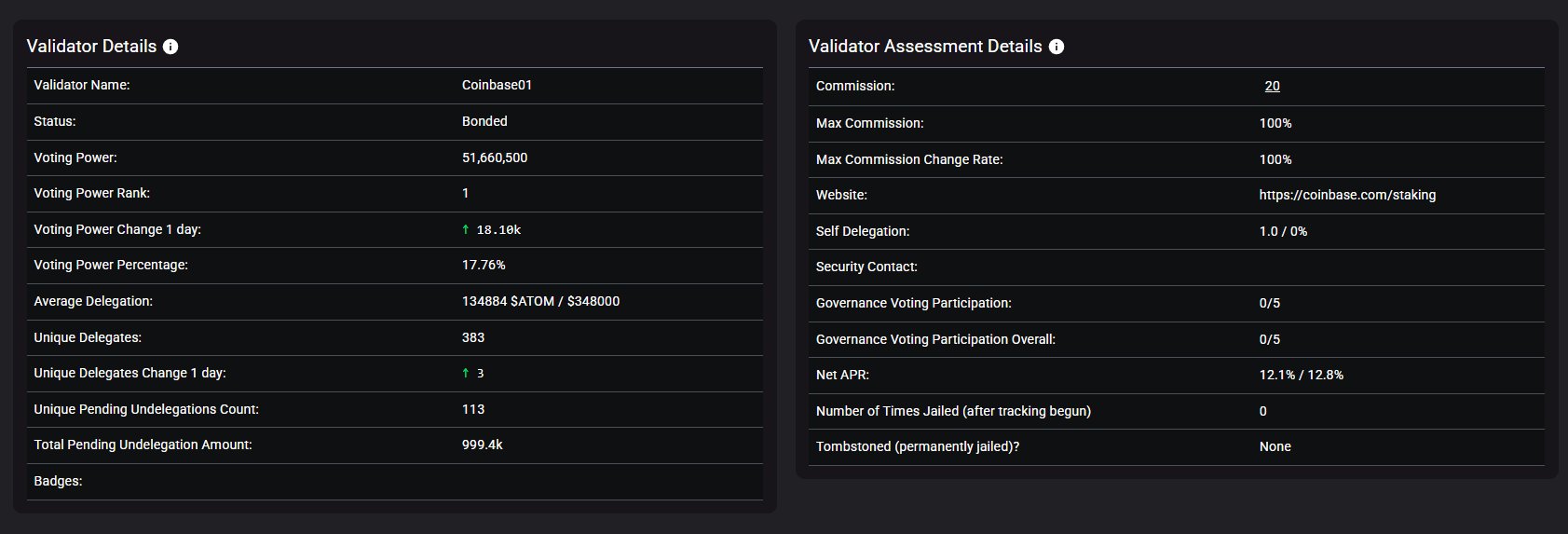Click the Badges row label

pyautogui.click(x=58, y=481)
